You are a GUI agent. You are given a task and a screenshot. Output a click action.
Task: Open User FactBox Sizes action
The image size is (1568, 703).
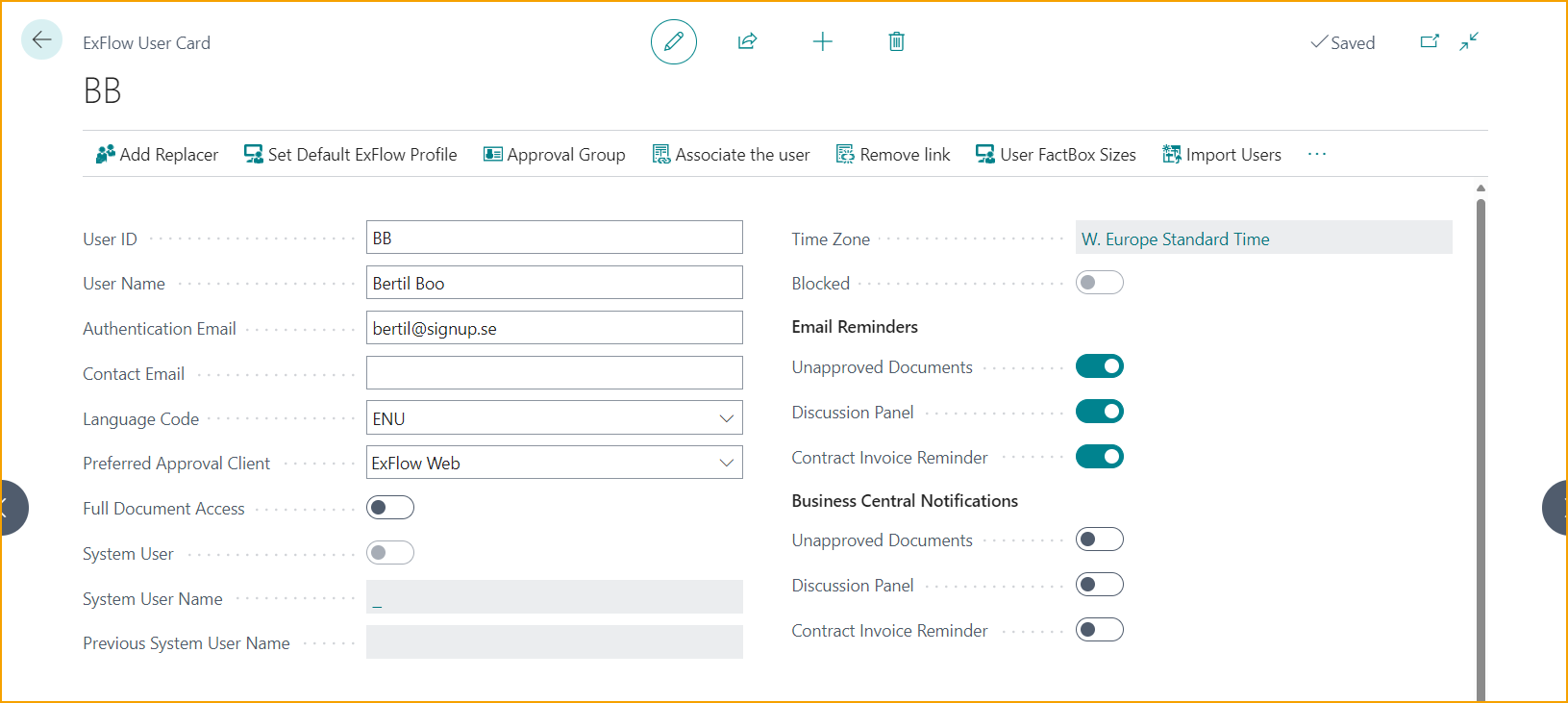pyautogui.click(x=1056, y=154)
